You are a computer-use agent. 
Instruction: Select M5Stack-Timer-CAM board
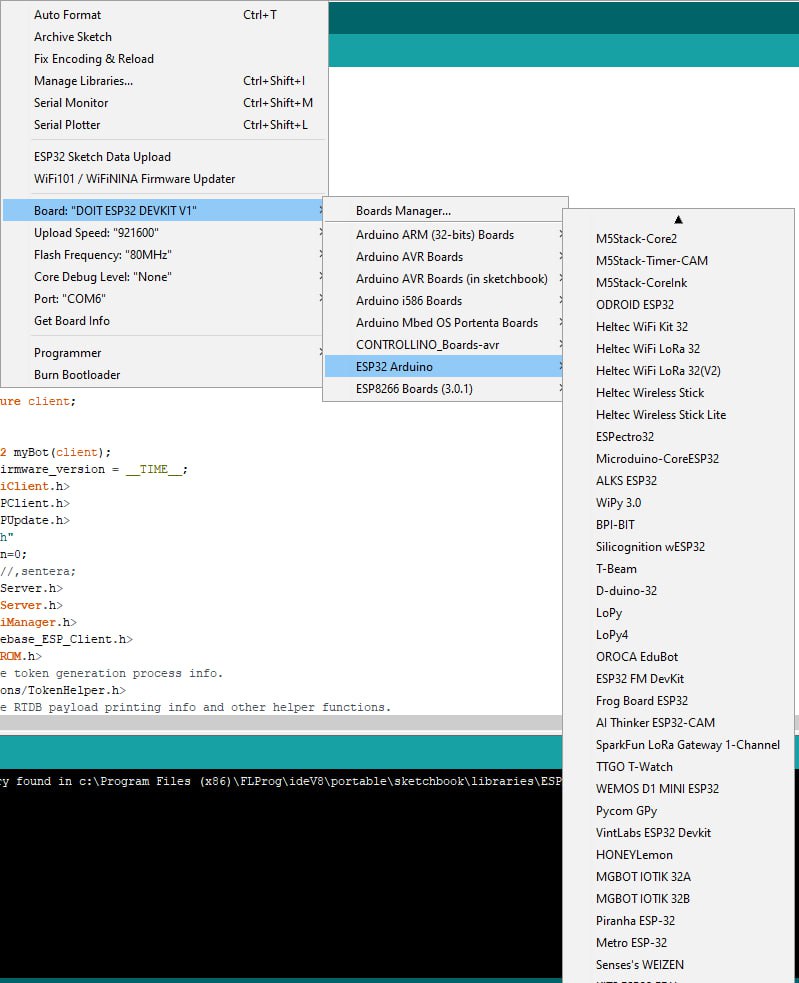679,261
